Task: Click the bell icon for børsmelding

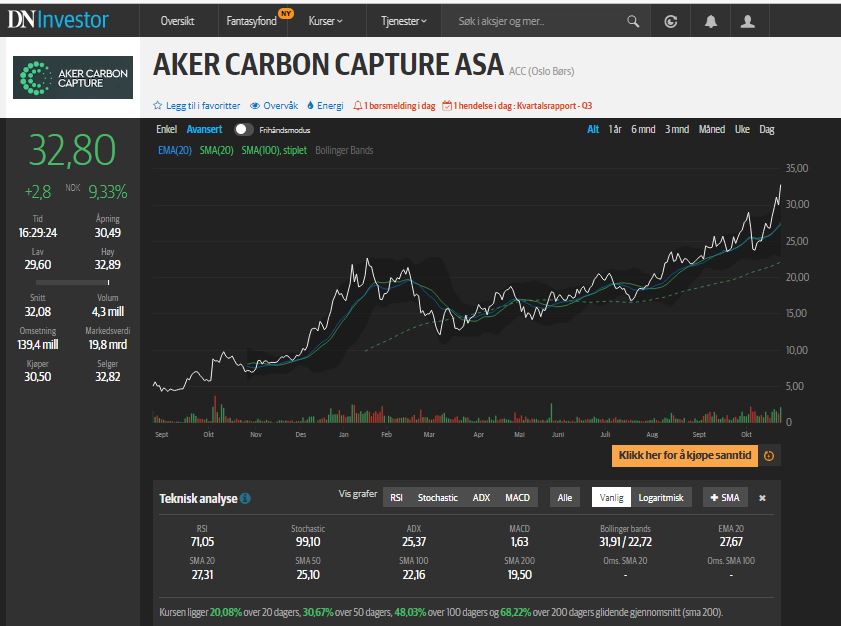Action: (x=358, y=106)
